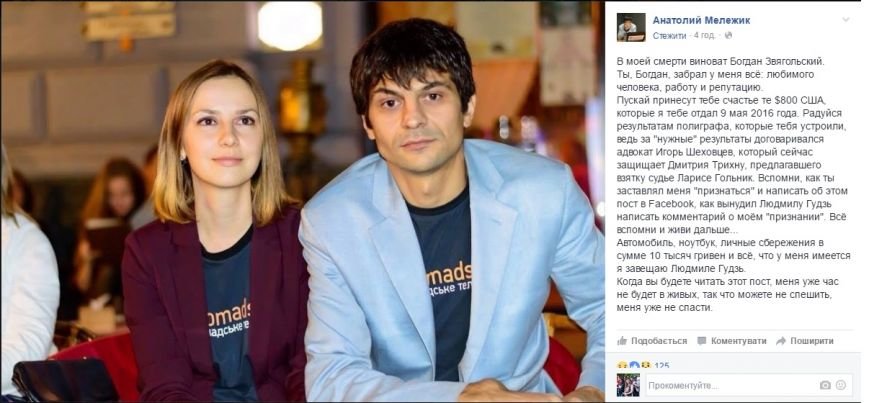
Task: Click the sad reaction emoji
Action: point(621,366)
